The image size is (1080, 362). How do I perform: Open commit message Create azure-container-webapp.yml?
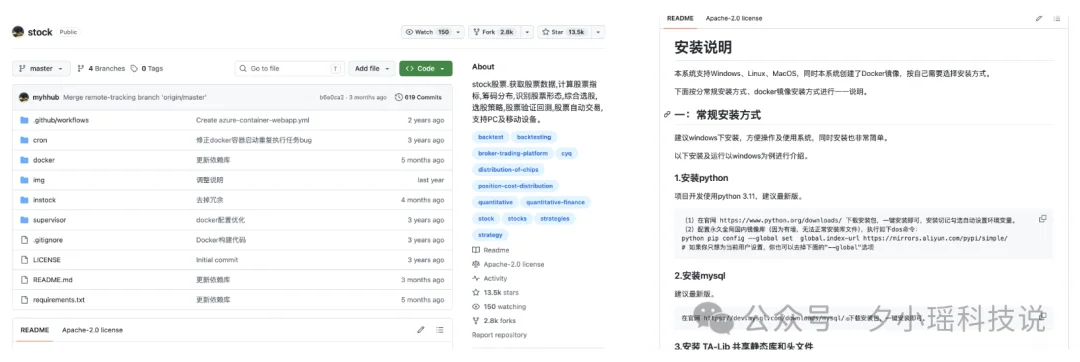(253, 120)
